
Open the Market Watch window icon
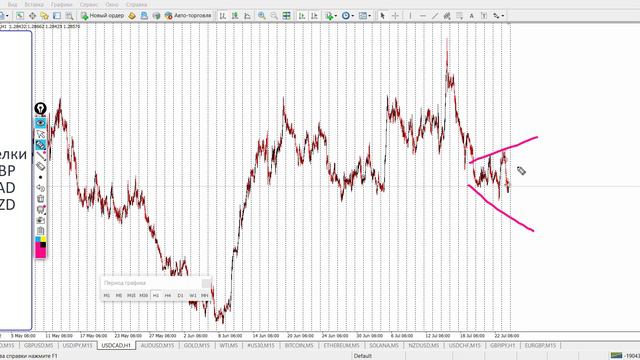[20, 16]
